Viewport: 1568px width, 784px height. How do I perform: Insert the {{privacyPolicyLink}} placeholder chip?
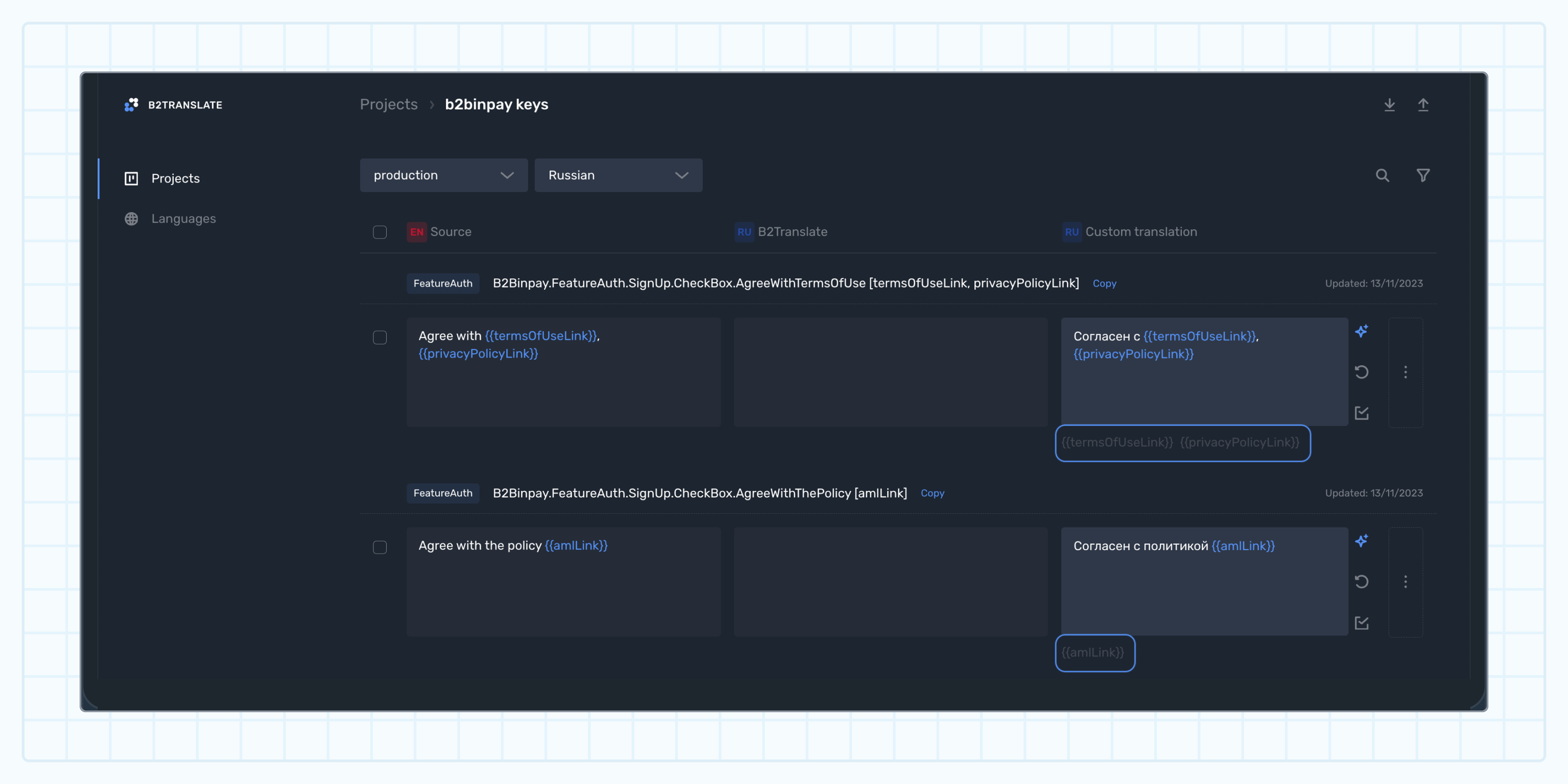tap(1239, 442)
